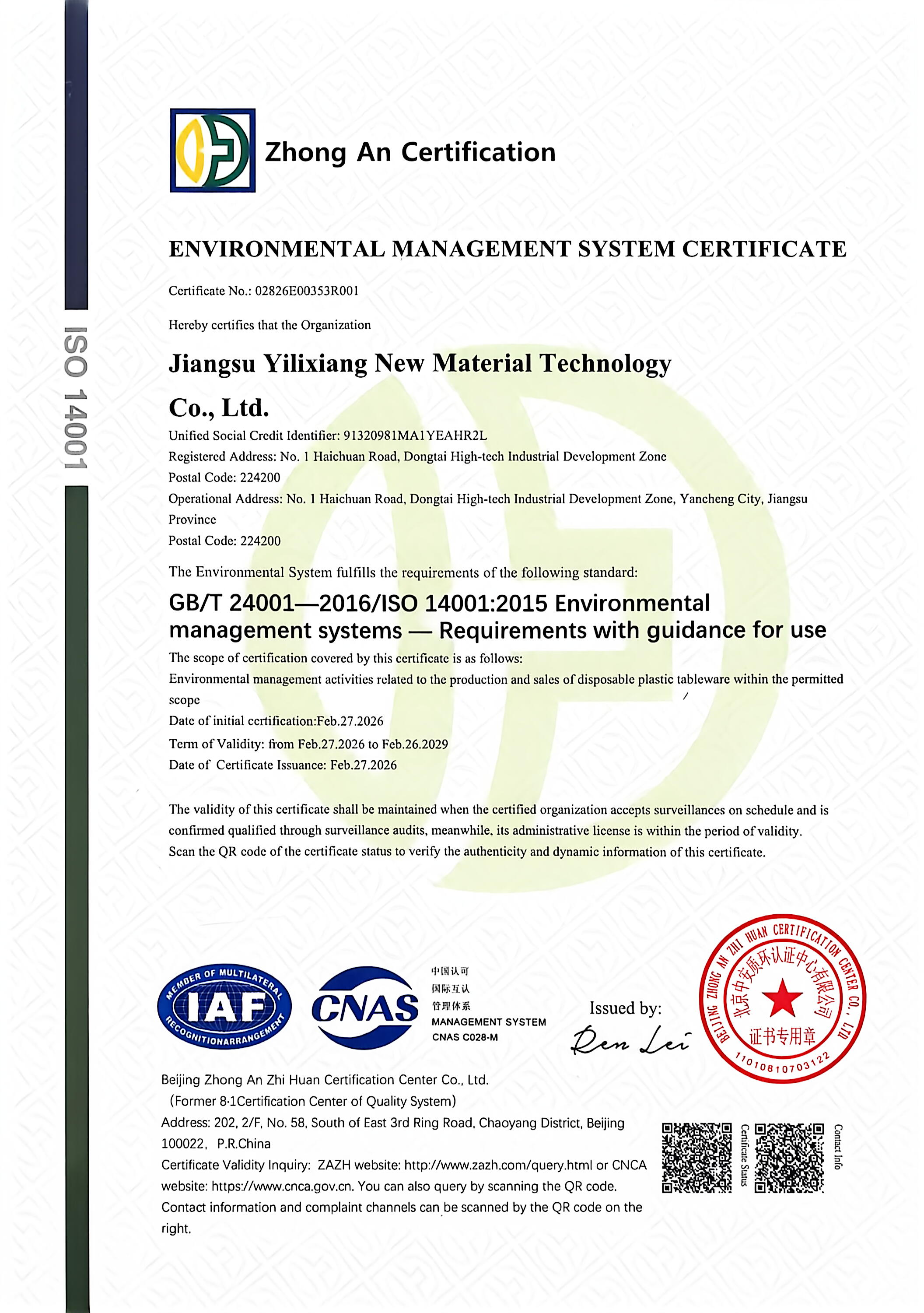The height and width of the screenshot is (1313, 924).
Task: Click the Zhong An Certification logo emblem
Action: [213, 151]
